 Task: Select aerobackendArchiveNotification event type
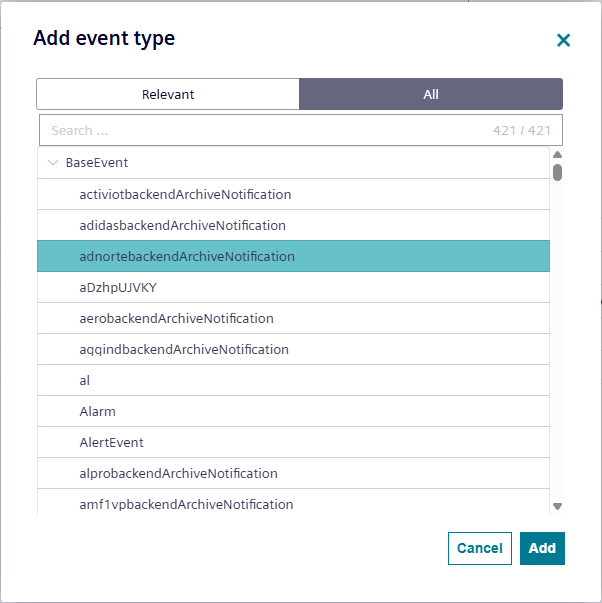[x=176, y=318]
